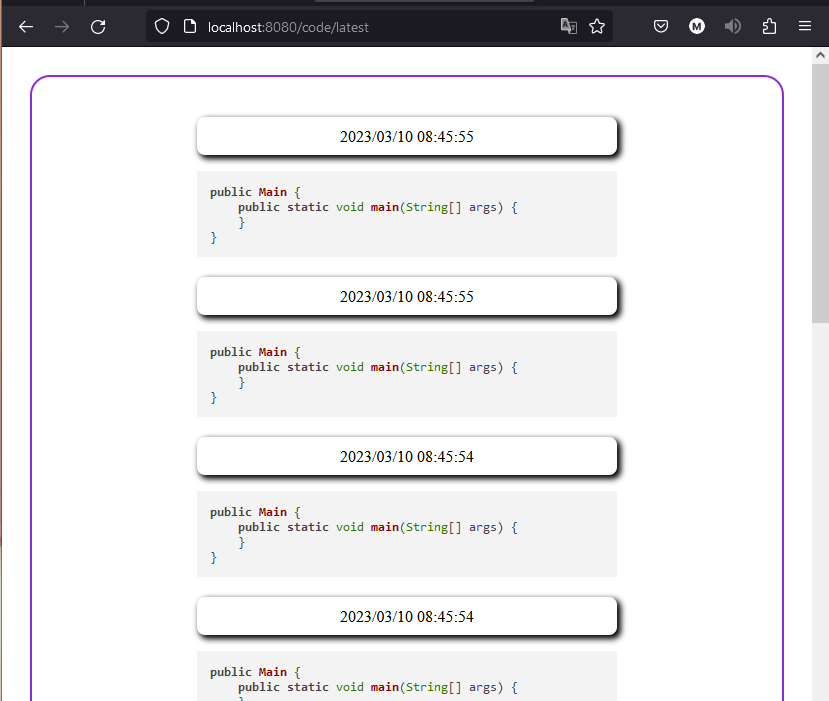829x701 pixels.
Task: Click the main method line in second snippet
Action: click(x=377, y=367)
